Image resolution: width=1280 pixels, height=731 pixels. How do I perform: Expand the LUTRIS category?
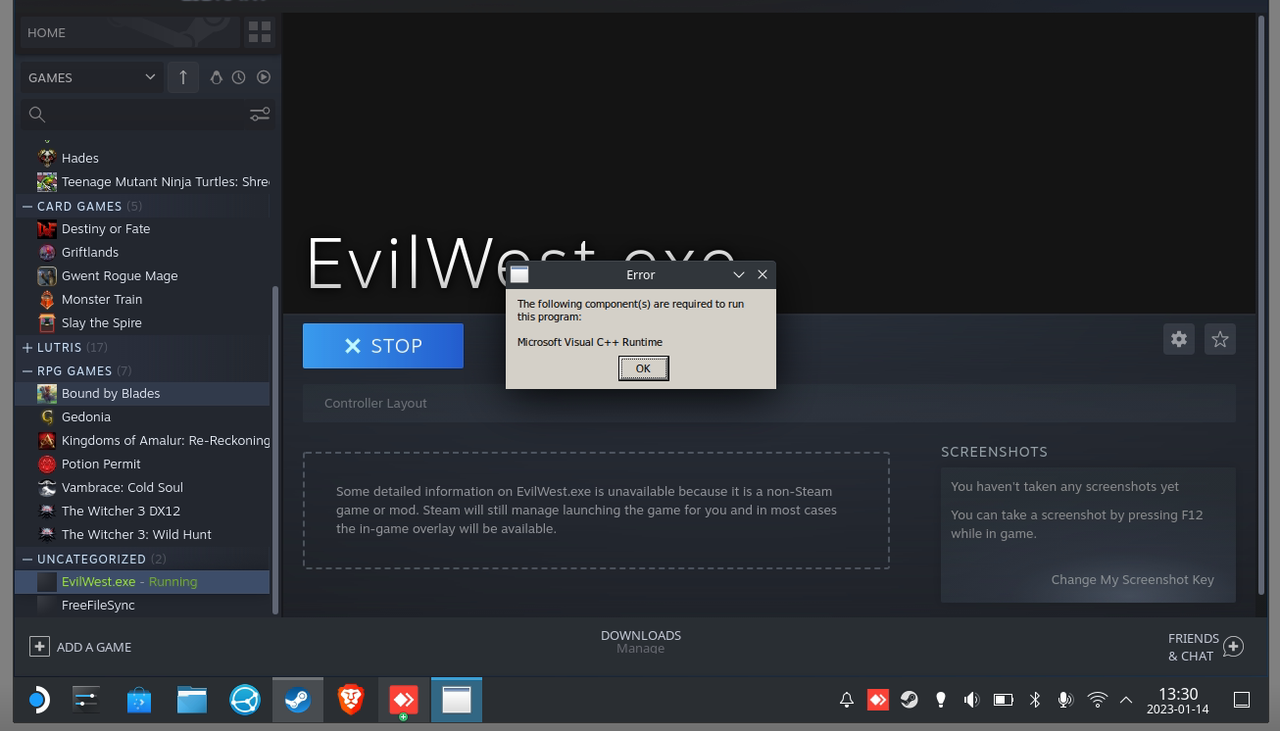pyautogui.click(x=27, y=347)
